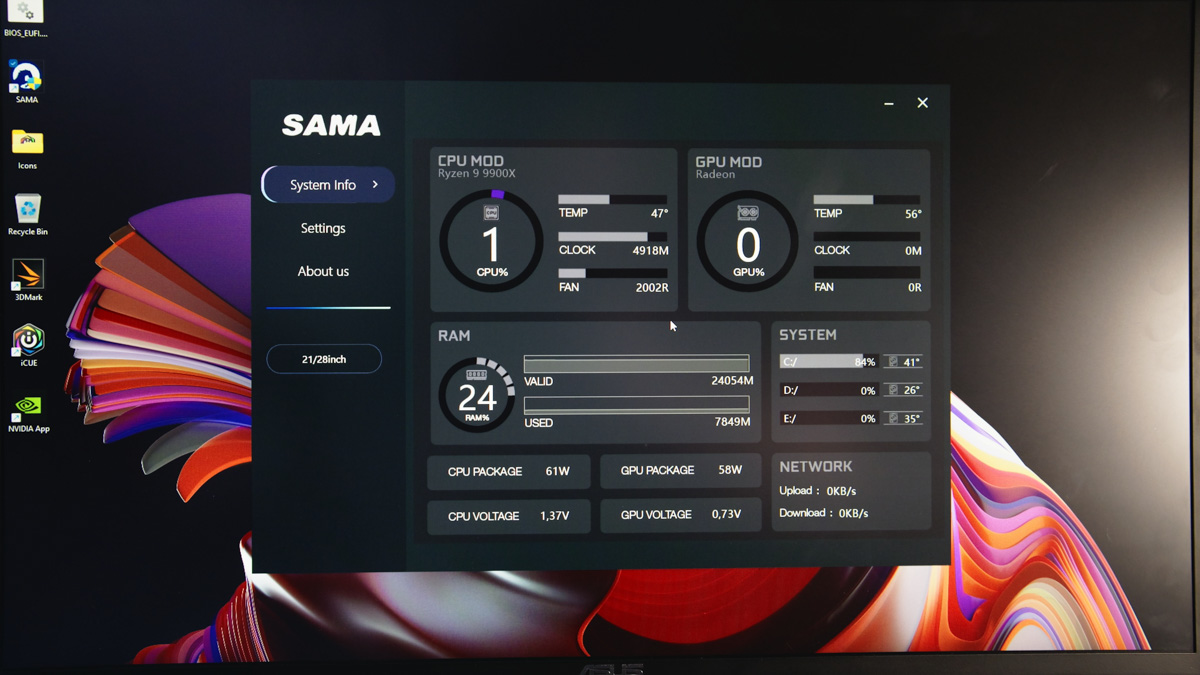The width and height of the screenshot is (1200, 675).
Task: Open the Recycle Bin
Action: [28, 215]
